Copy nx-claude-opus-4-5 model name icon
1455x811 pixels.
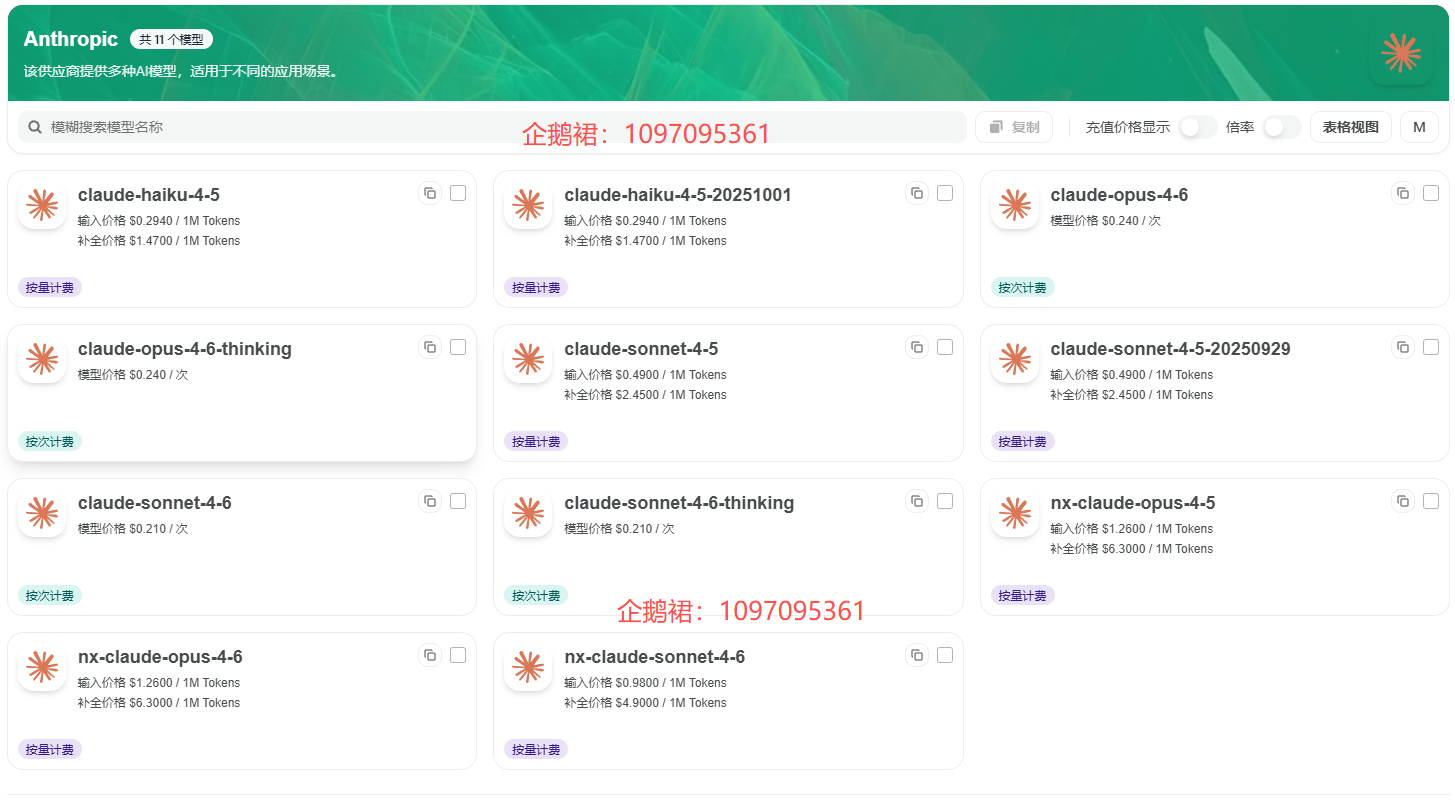tap(1403, 501)
